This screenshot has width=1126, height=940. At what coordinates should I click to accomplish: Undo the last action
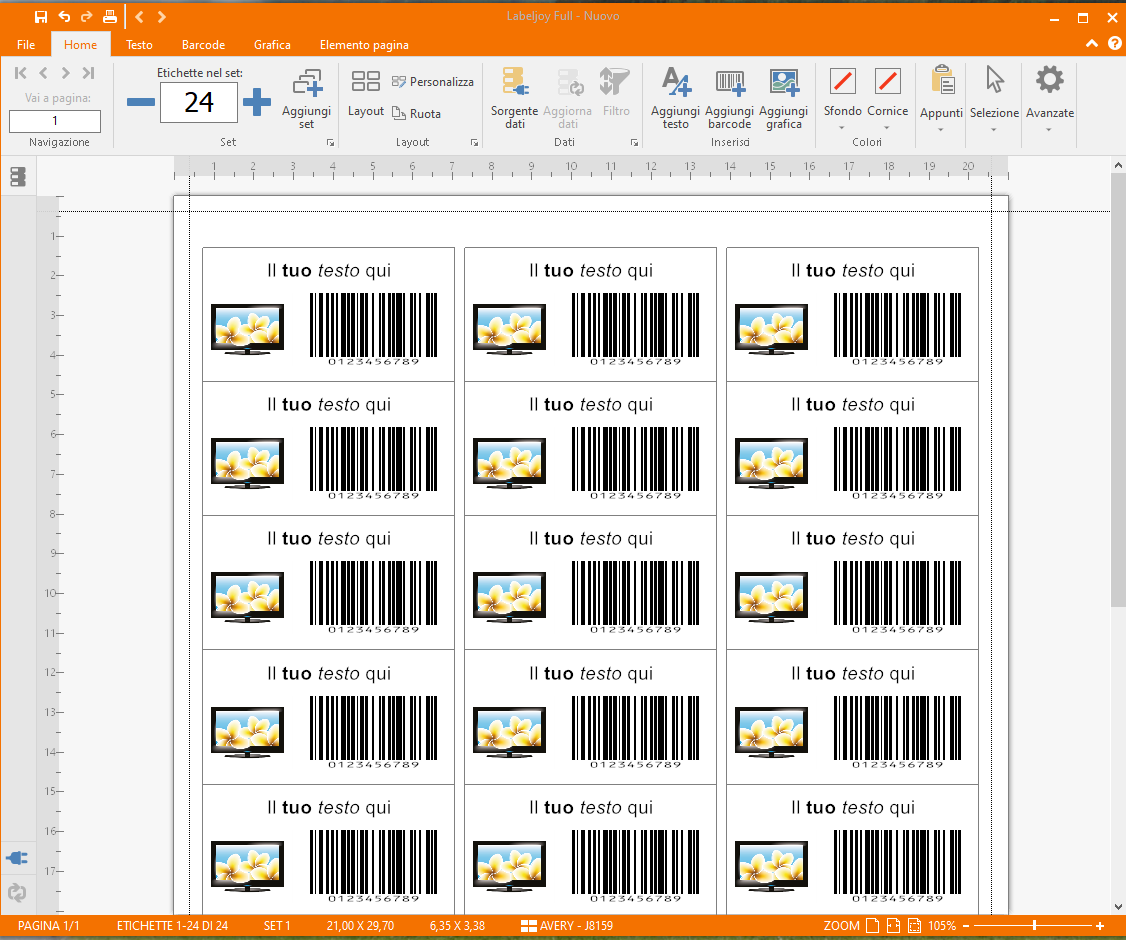tap(64, 17)
